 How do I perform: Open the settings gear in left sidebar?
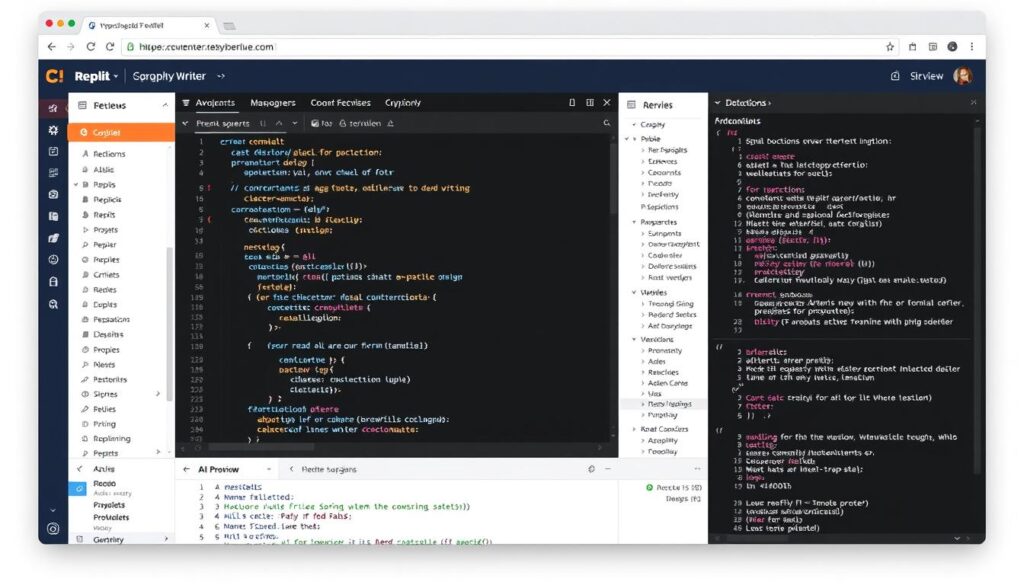[x=54, y=130]
